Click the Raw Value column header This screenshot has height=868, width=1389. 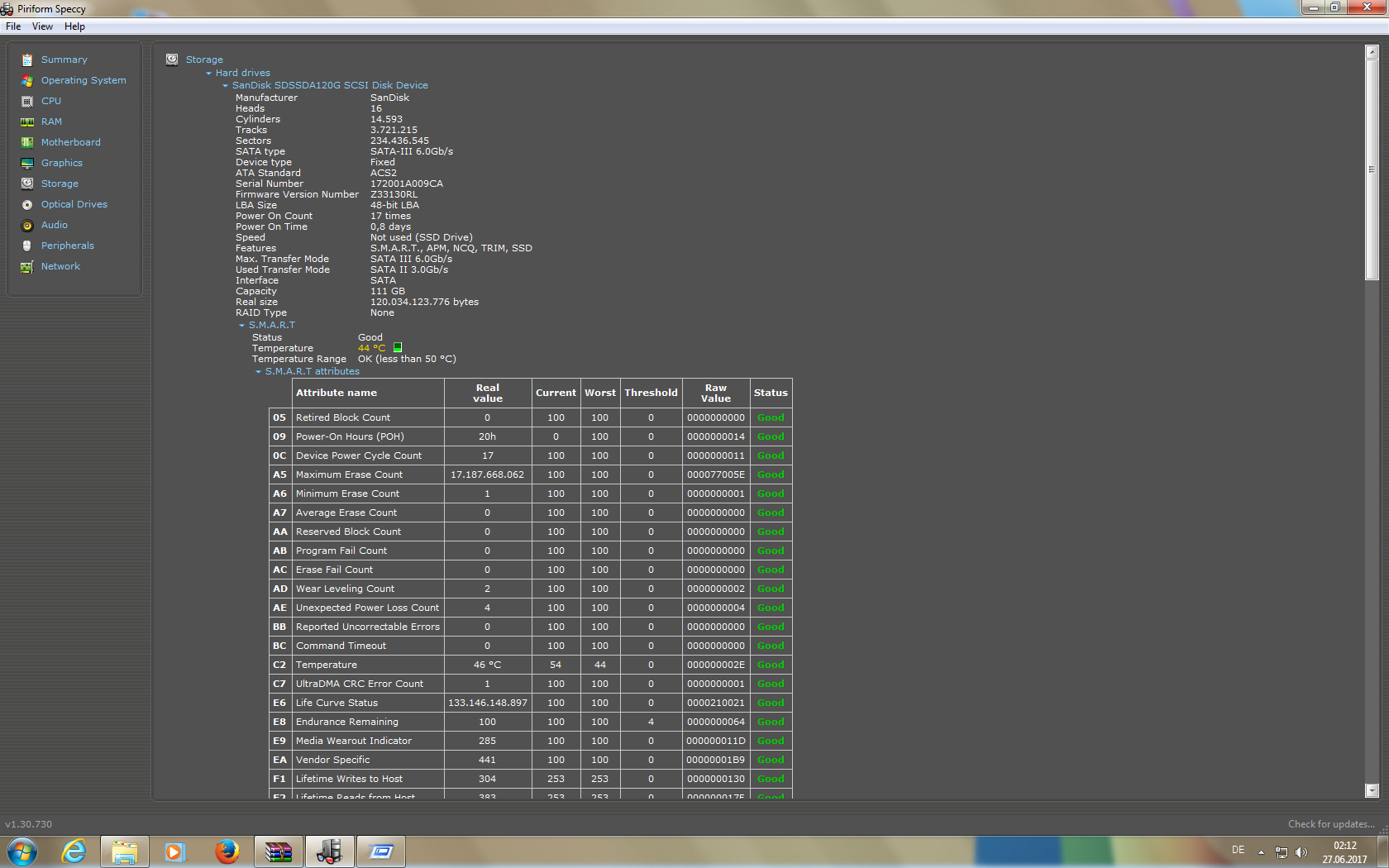[x=716, y=393]
